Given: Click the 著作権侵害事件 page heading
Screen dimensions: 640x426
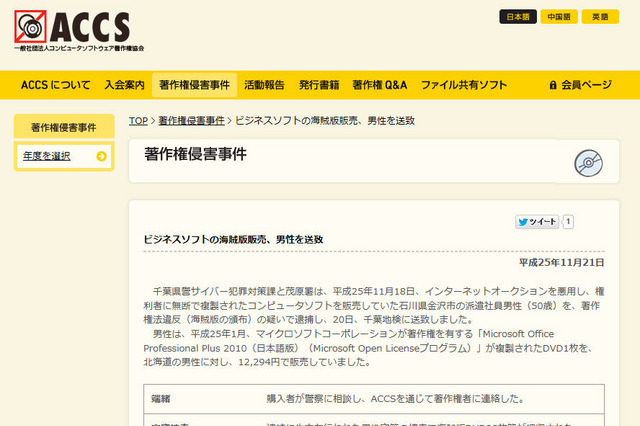Looking at the screenshot, I should [195, 154].
